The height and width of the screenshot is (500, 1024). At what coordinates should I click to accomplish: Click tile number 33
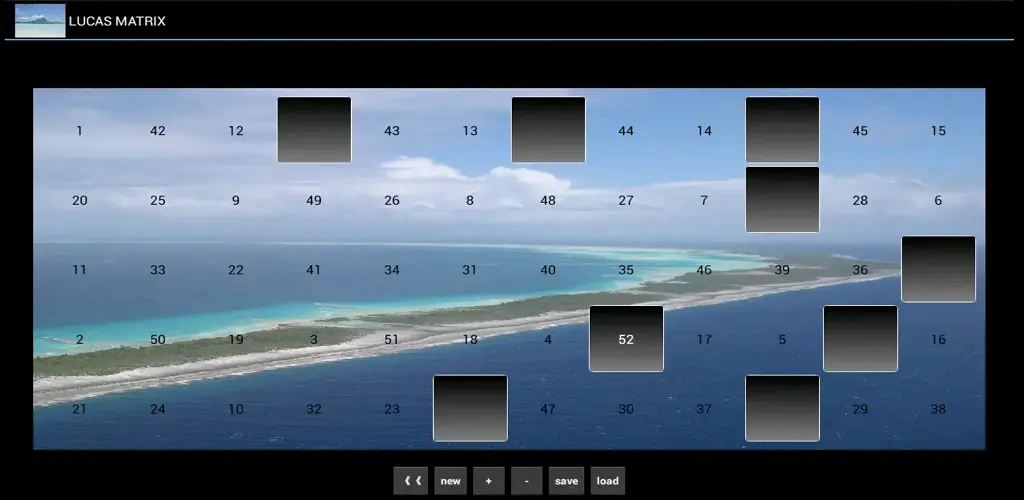click(157, 270)
